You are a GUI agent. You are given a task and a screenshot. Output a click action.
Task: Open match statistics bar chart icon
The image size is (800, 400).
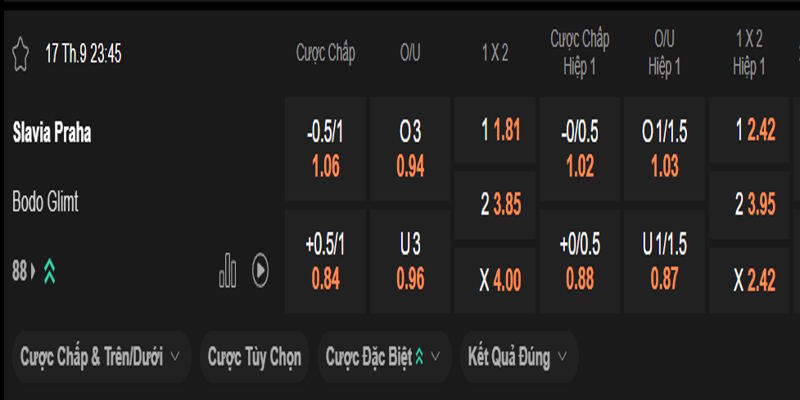(228, 269)
